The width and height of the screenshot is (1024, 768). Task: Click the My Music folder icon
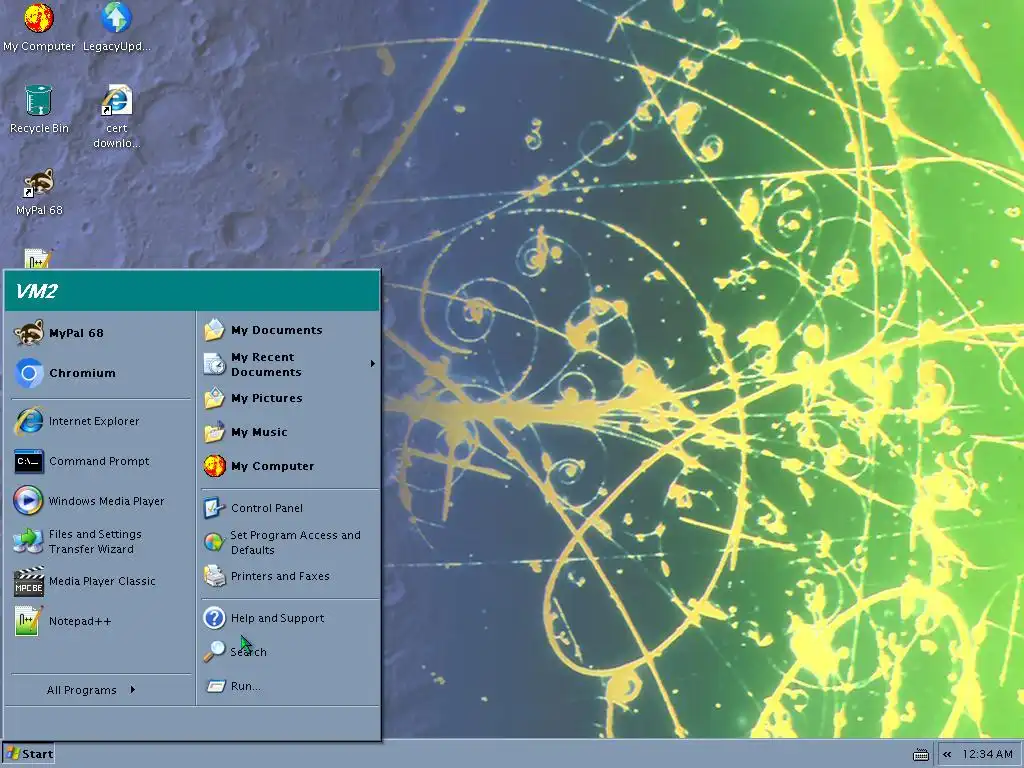click(x=214, y=432)
